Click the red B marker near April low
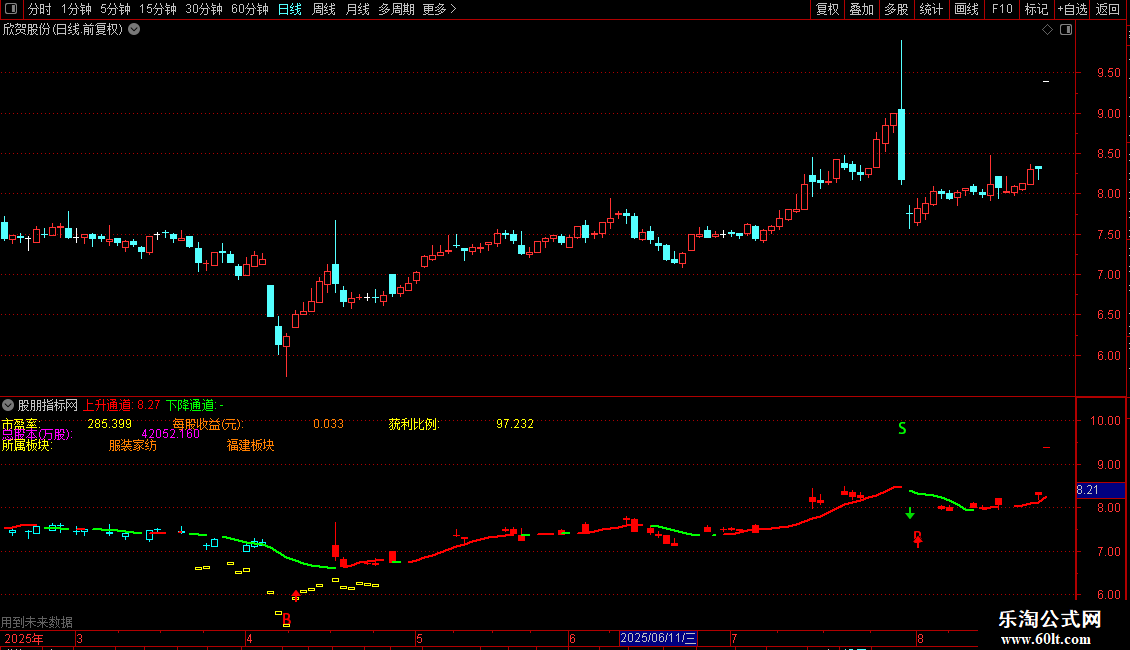This screenshot has width=1130, height=650. pos(287,618)
